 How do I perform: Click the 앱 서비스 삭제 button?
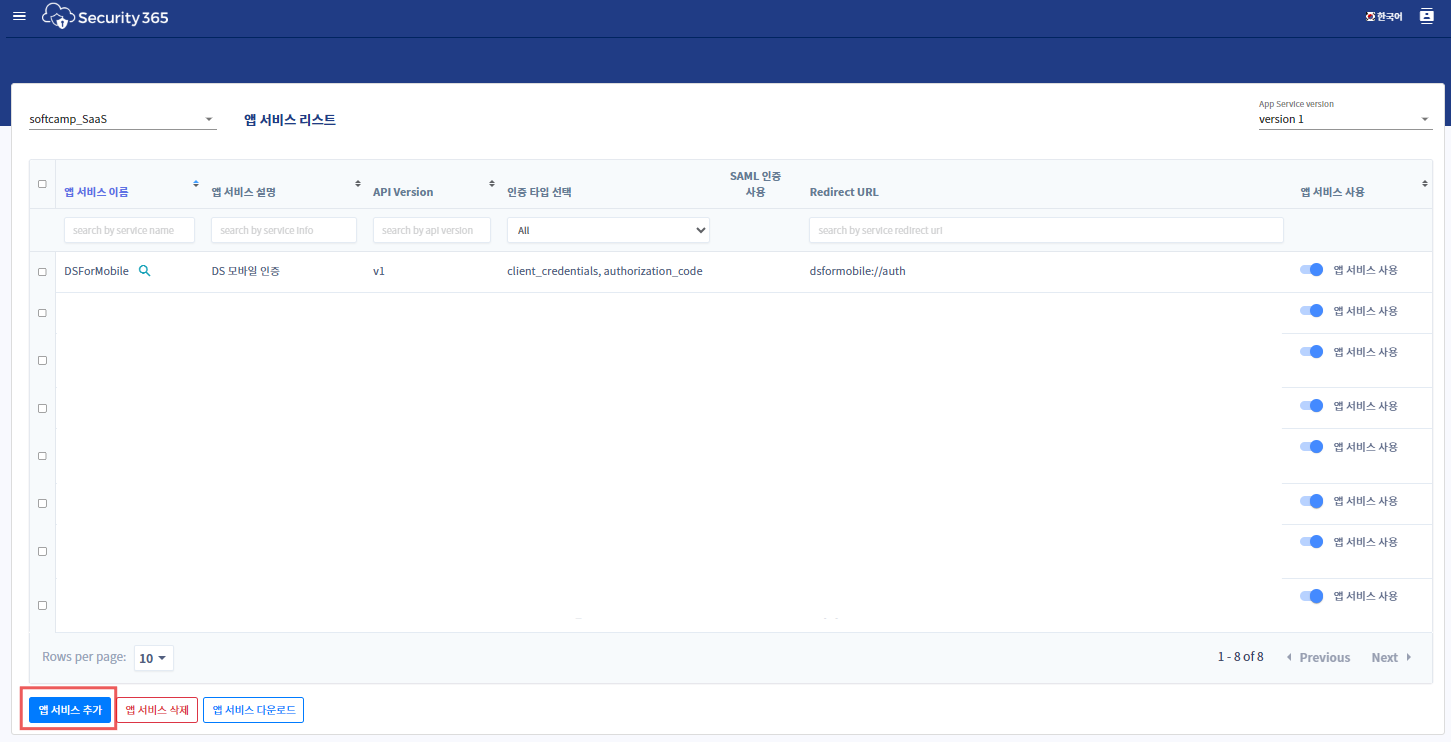(157, 709)
